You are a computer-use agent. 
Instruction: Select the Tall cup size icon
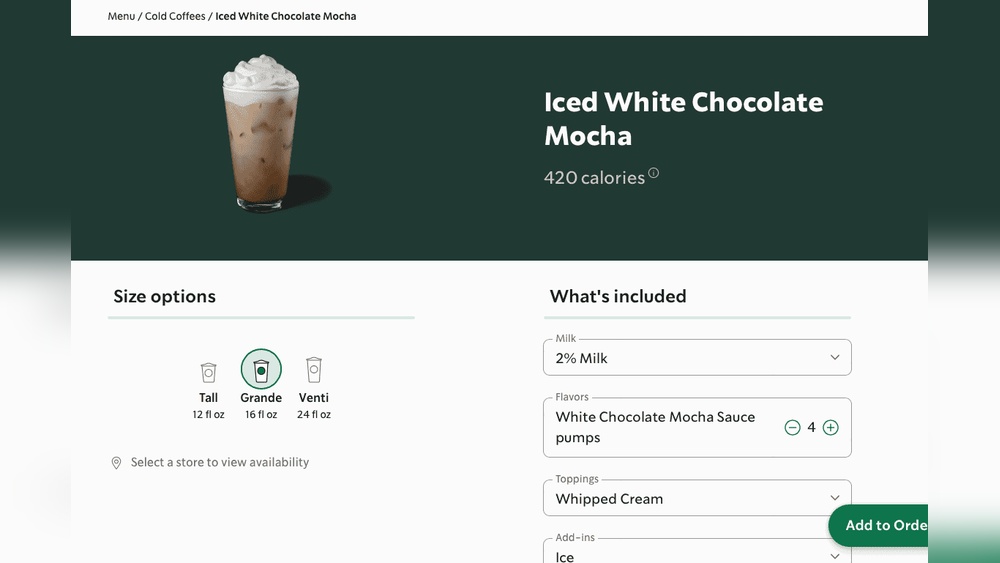[208, 372]
